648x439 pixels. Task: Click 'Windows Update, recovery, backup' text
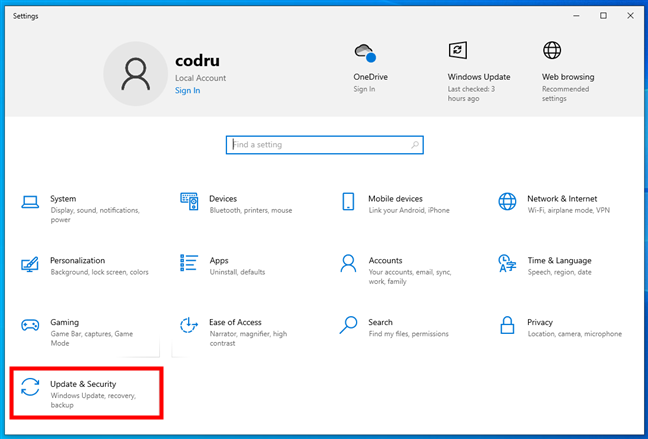click(x=93, y=400)
